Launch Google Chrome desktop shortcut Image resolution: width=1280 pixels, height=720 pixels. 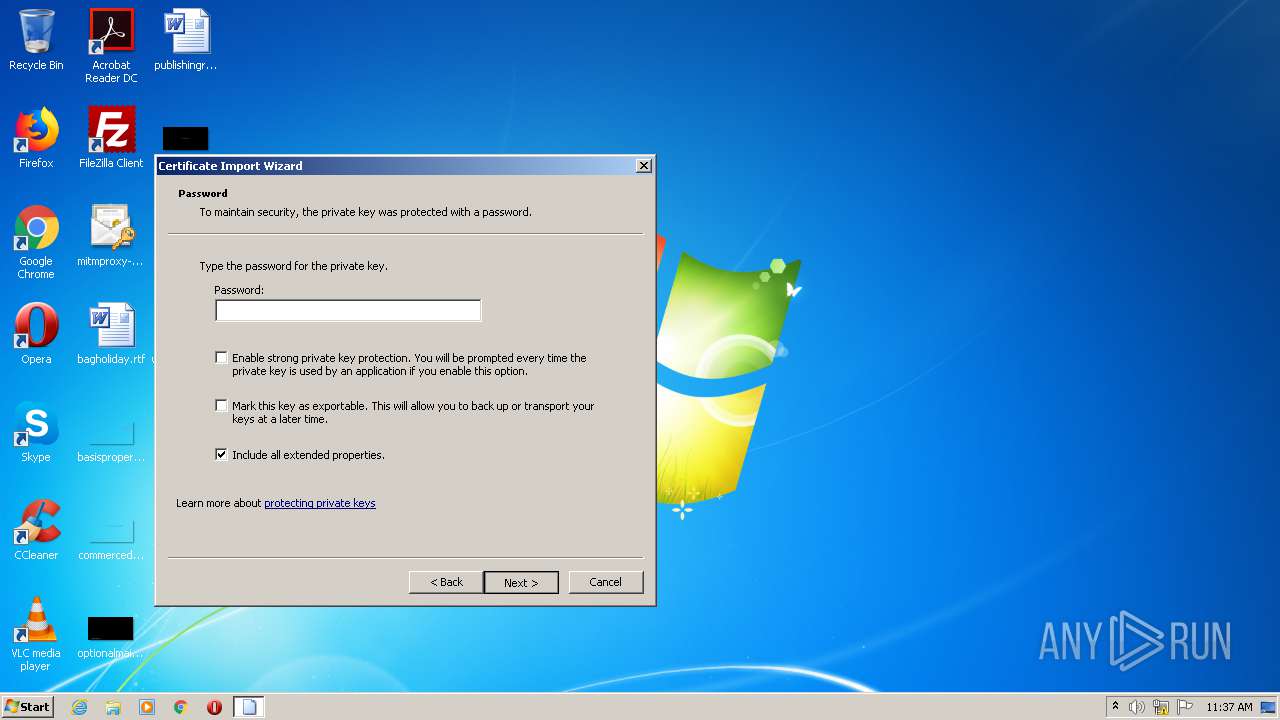36,242
